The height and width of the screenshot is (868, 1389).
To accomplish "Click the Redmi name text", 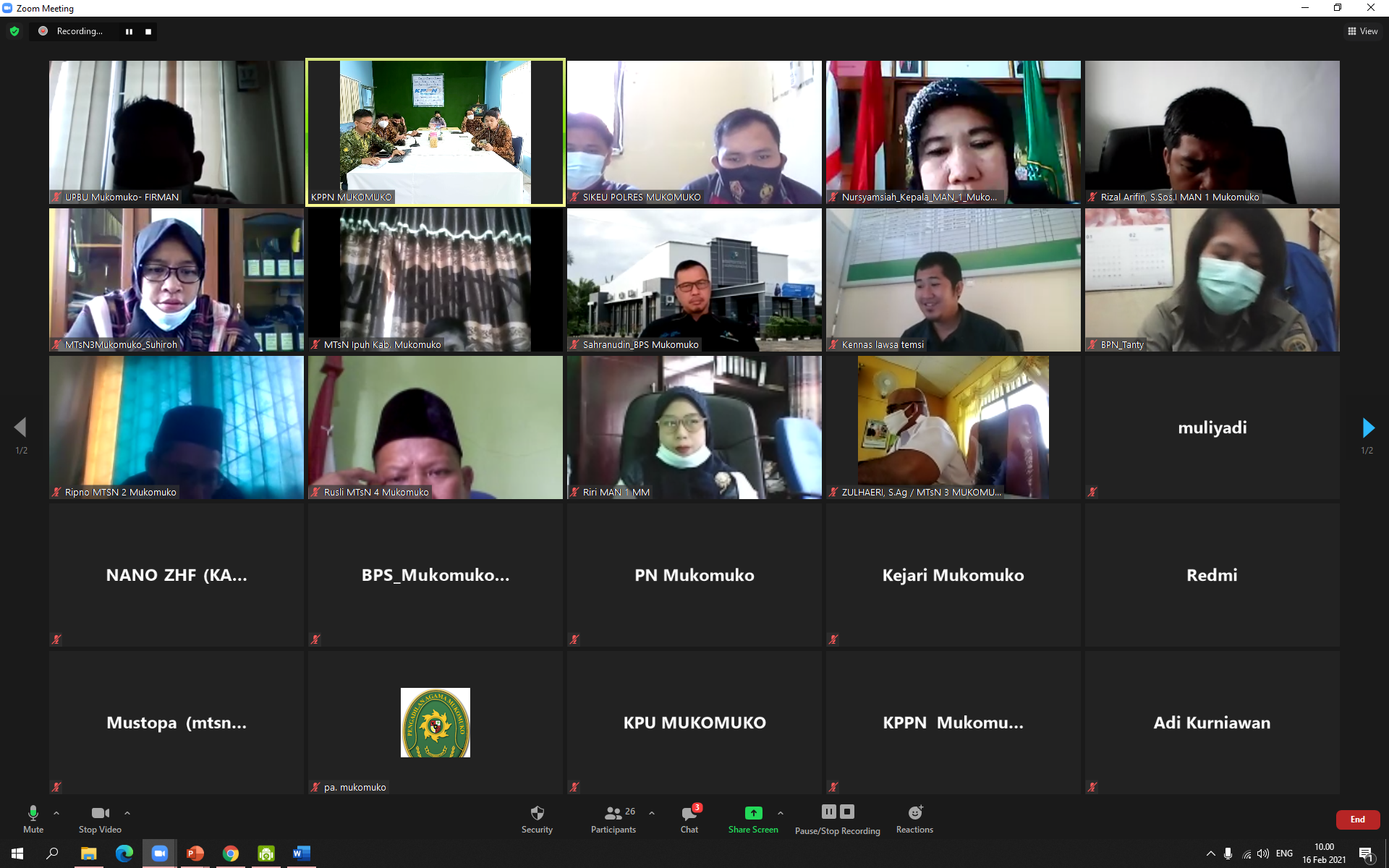I will [1212, 575].
